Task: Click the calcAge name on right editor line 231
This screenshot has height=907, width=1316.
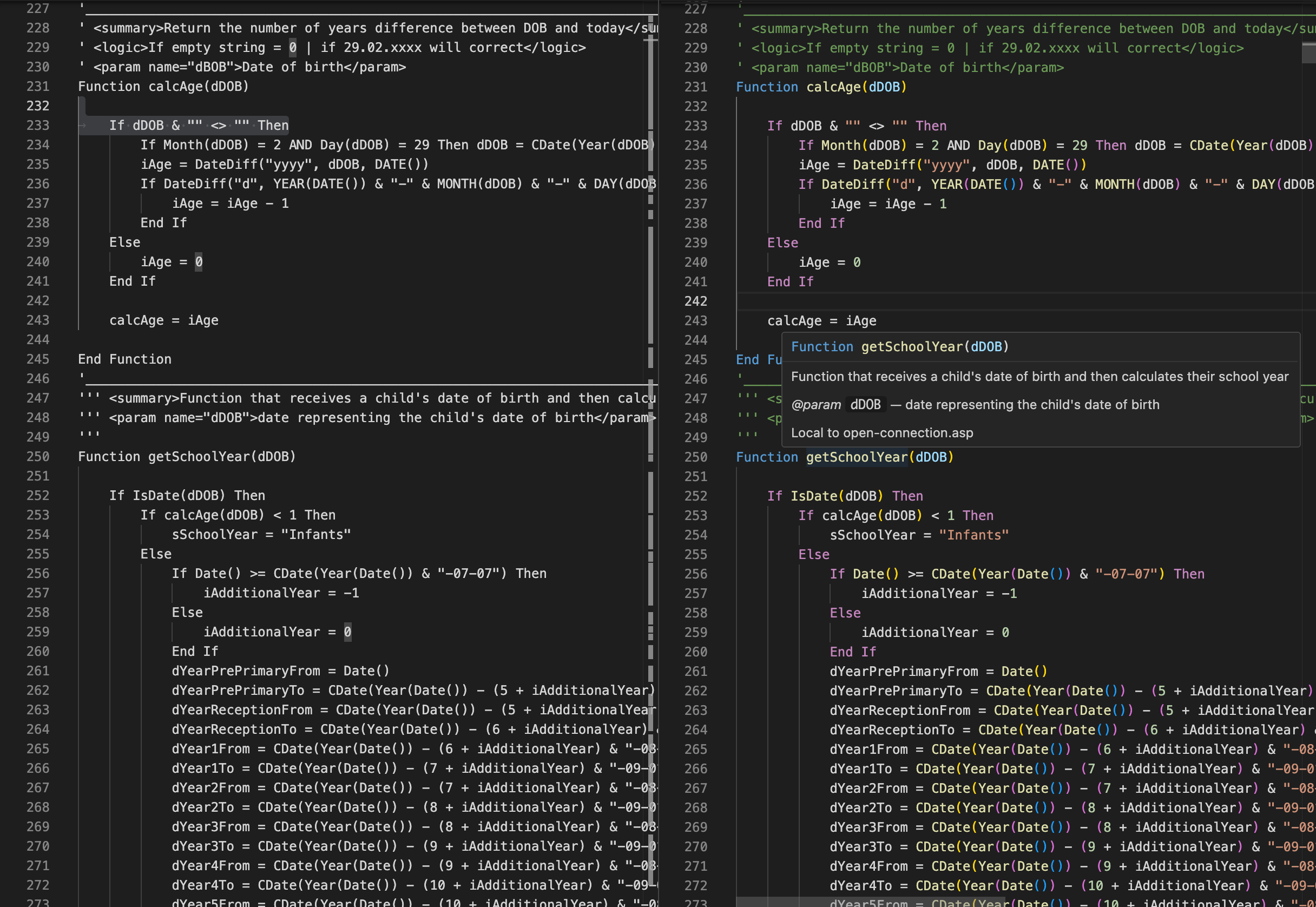Action: pos(833,87)
